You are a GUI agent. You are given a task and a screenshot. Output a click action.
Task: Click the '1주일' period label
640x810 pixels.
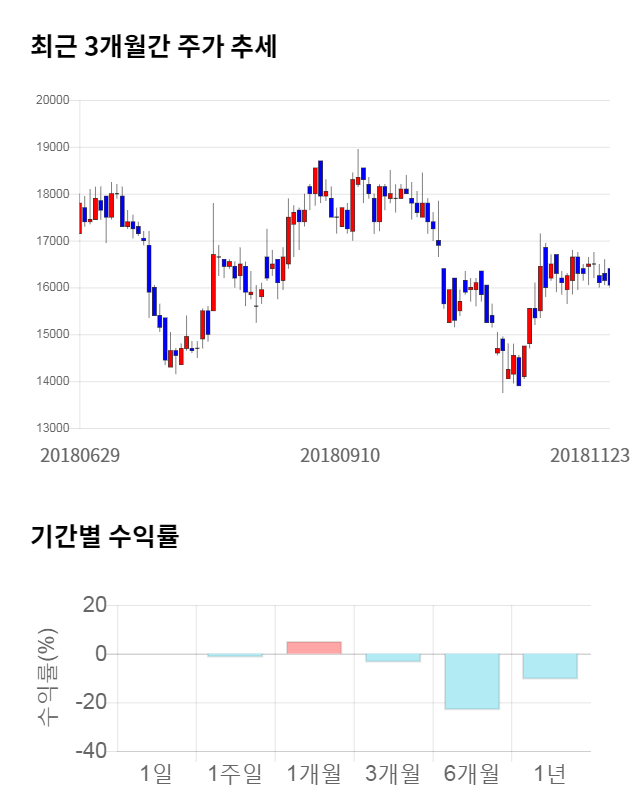[235, 773]
